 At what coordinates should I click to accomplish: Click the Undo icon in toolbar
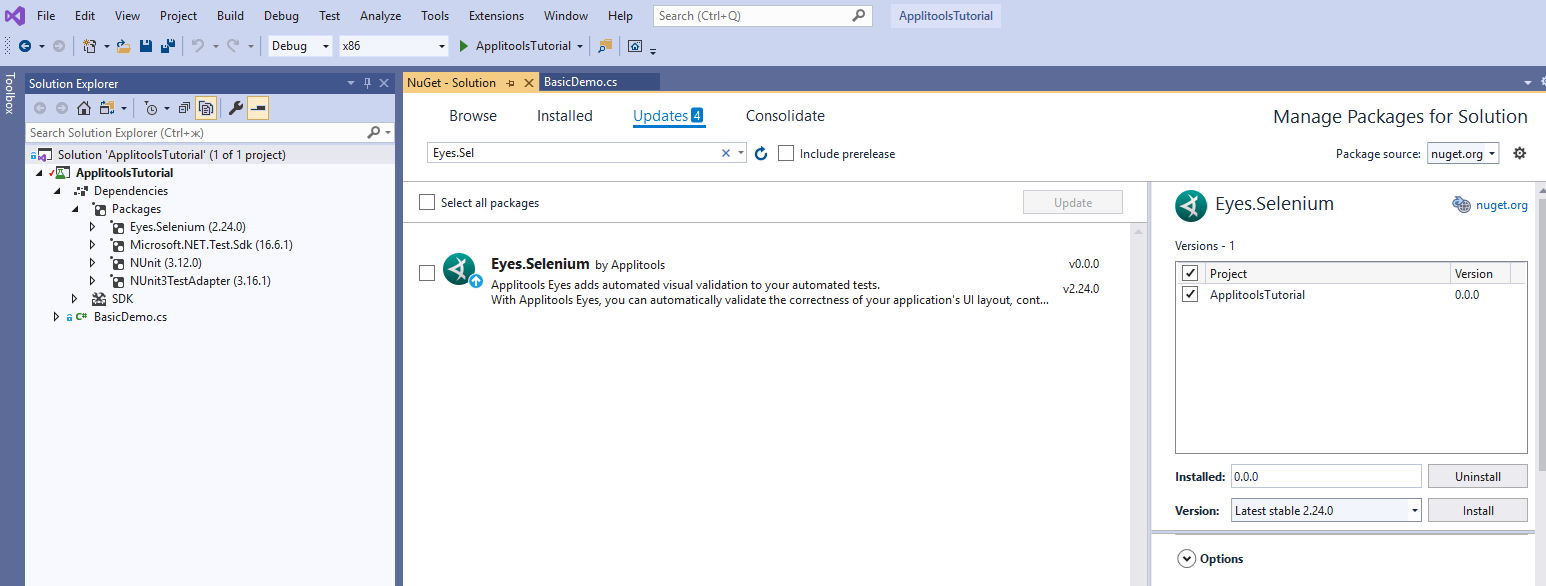pos(198,46)
